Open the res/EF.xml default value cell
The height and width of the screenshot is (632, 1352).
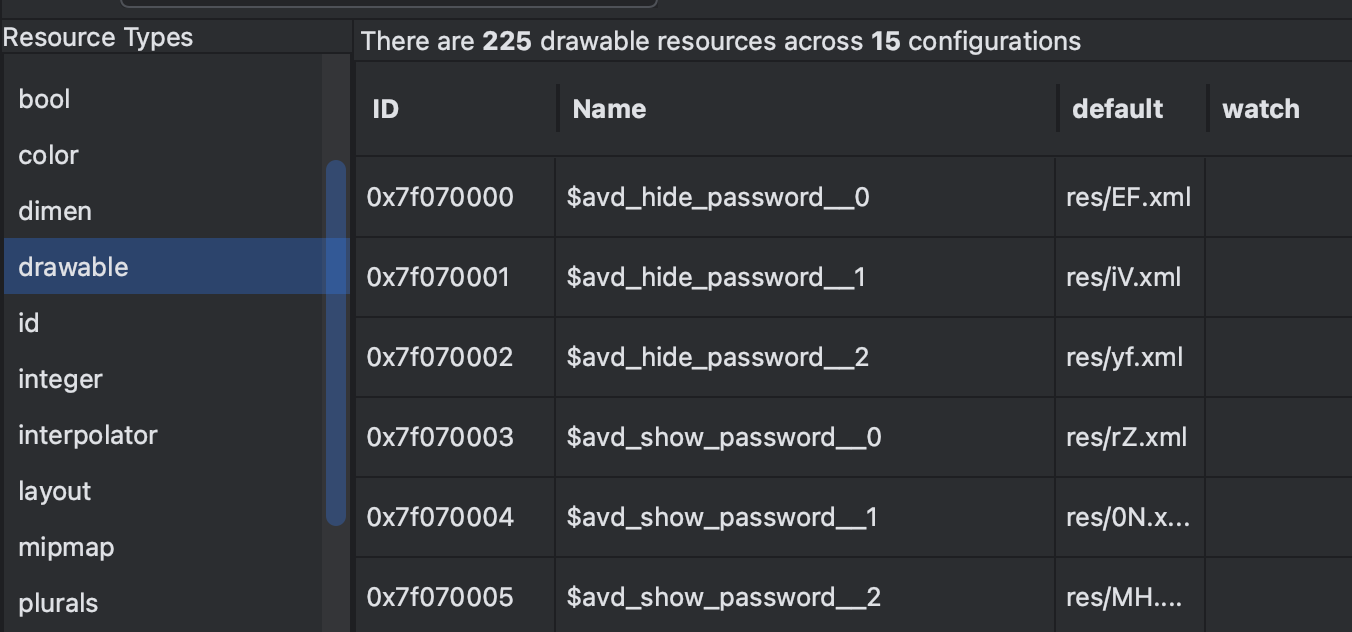click(x=1127, y=197)
